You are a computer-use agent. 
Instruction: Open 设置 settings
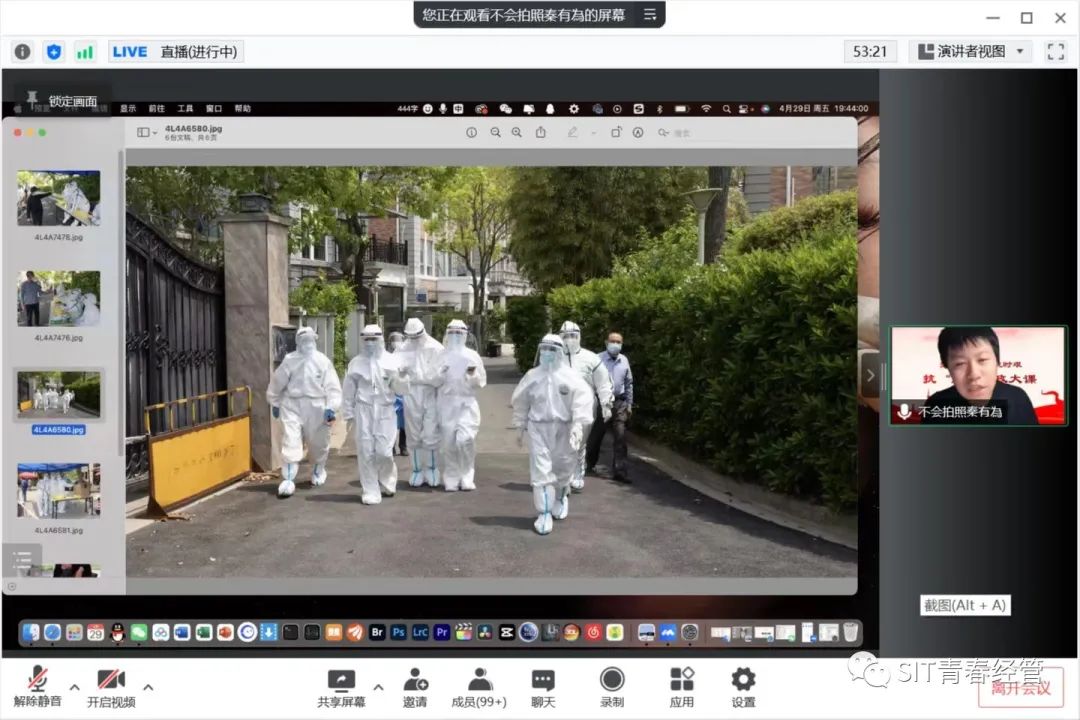click(x=743, y=687)
